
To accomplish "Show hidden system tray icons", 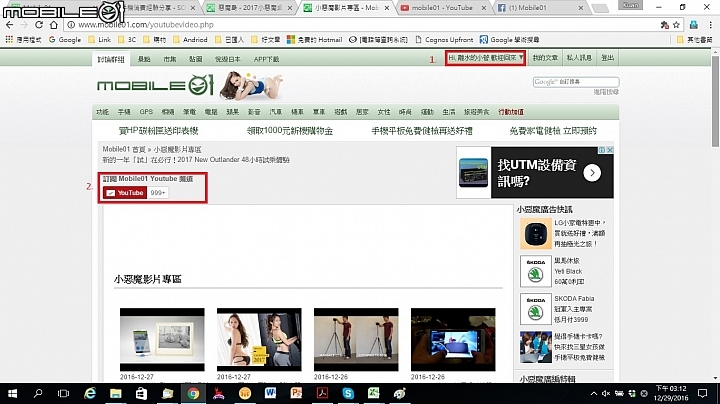I will [594, 393].
